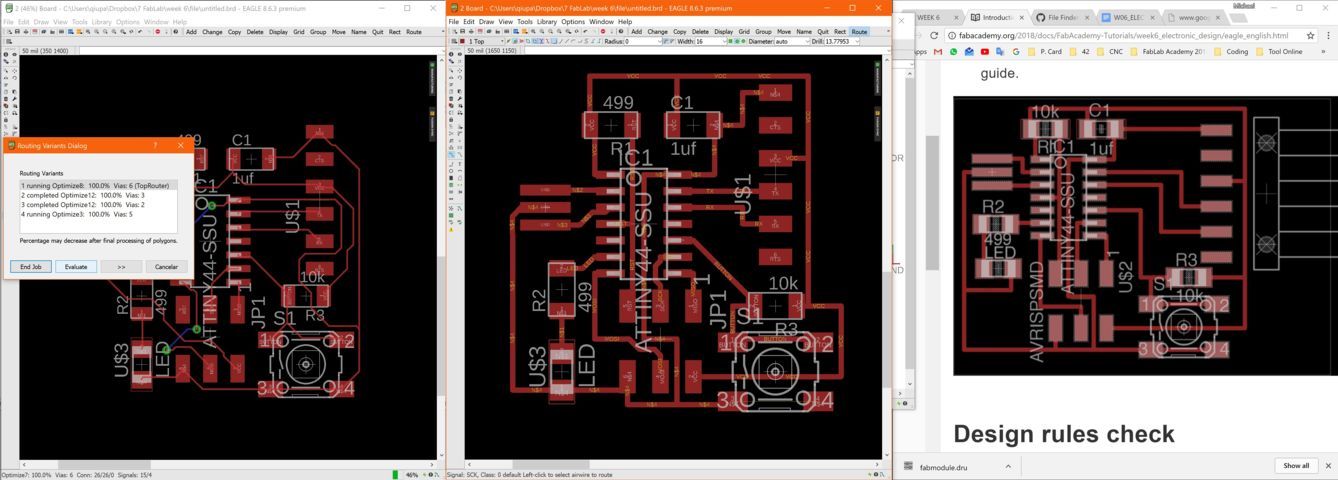Screen dimensions: 1338x480
Task: Switch to WEEK 6 browser tab
Action: click(x=933, y=17)
